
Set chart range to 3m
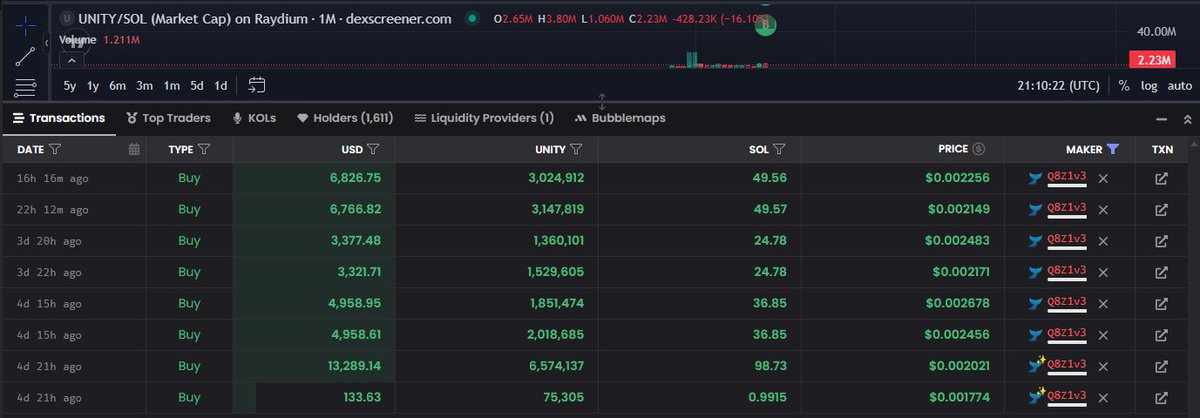[x=145, y=86]
